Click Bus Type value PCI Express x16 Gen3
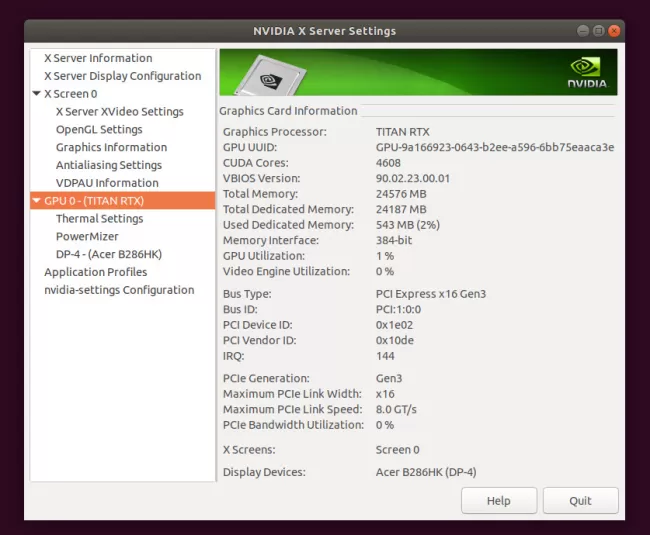This screenshot has width=650, height=535. pyautogui.click(x=431, y=294)
